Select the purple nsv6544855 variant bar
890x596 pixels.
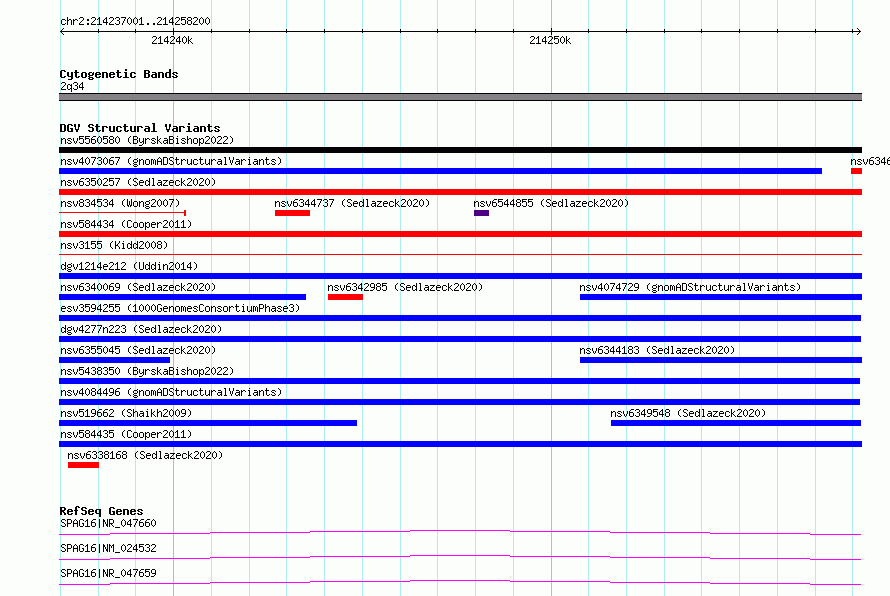(481, 213)
